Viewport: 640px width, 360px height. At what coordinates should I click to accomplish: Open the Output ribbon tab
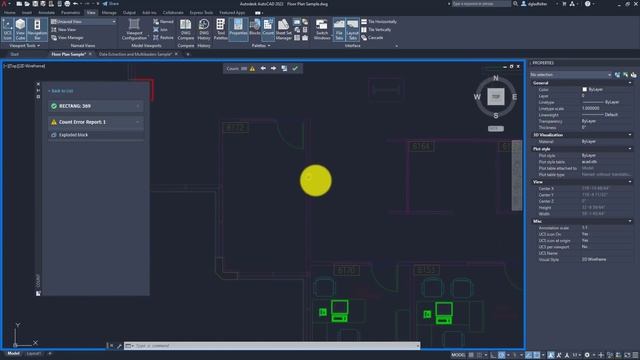coord(129,13)
